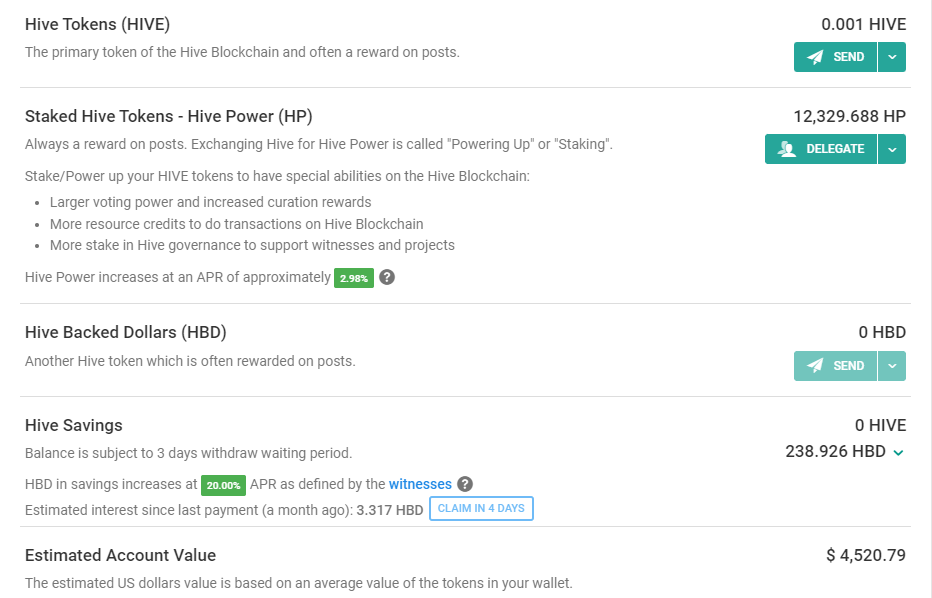Click 'The primary token of the Hive Blockchain' description
Viewport: 932px width, 598px height.
click(243, 52)
